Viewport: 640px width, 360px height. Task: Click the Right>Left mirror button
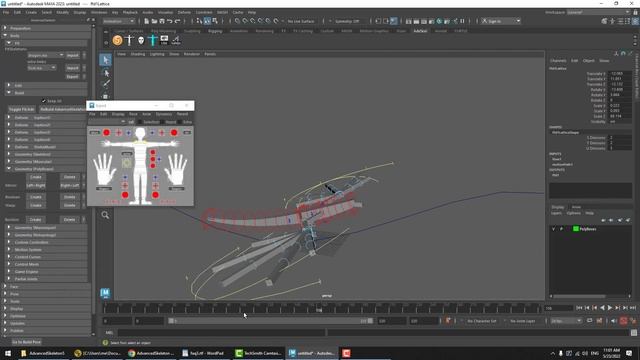70,185
